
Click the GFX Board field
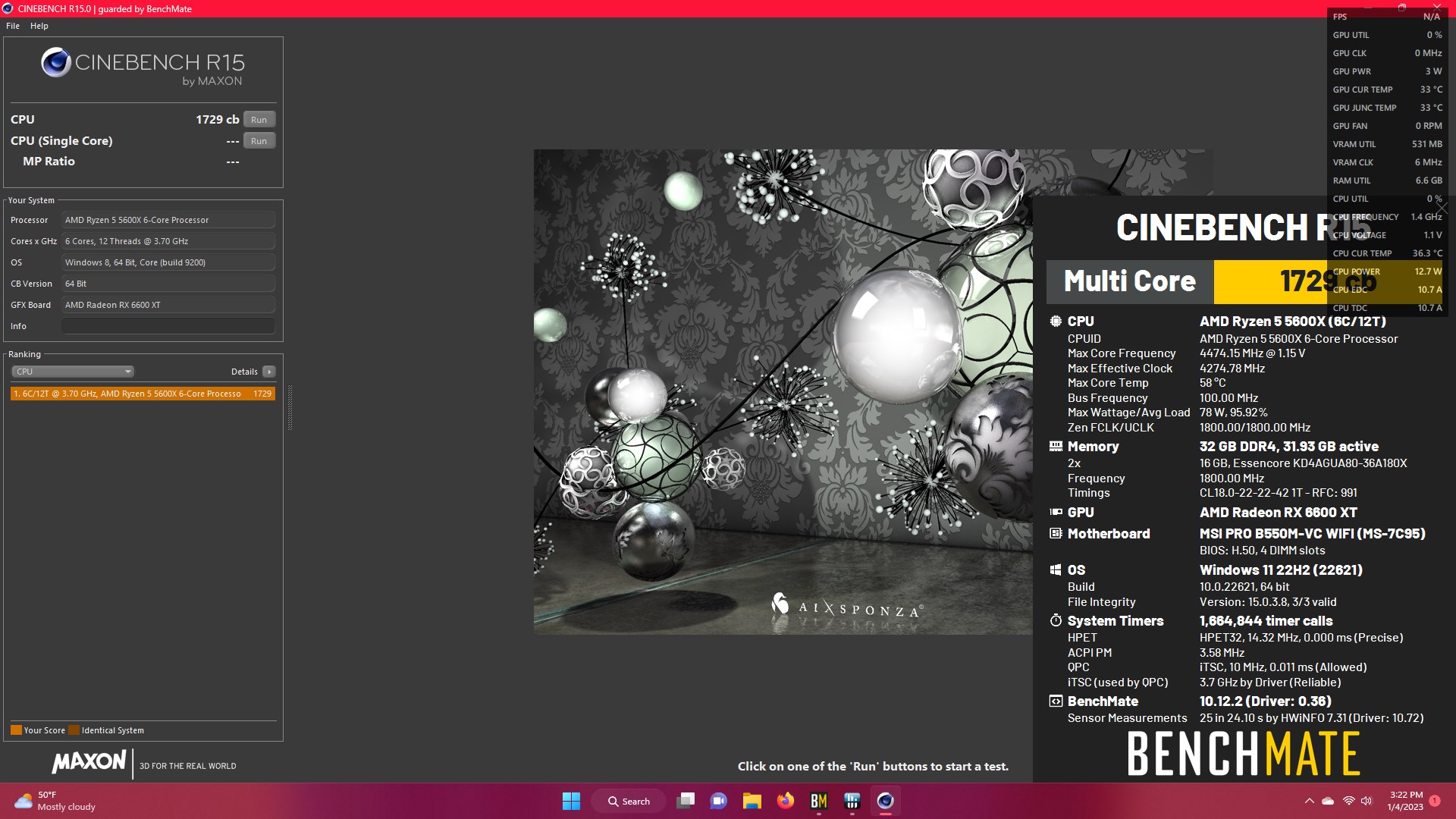168,305
